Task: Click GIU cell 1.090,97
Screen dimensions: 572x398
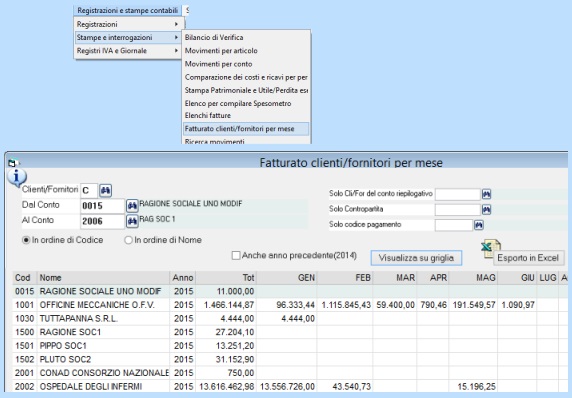Action: (517, 305)
